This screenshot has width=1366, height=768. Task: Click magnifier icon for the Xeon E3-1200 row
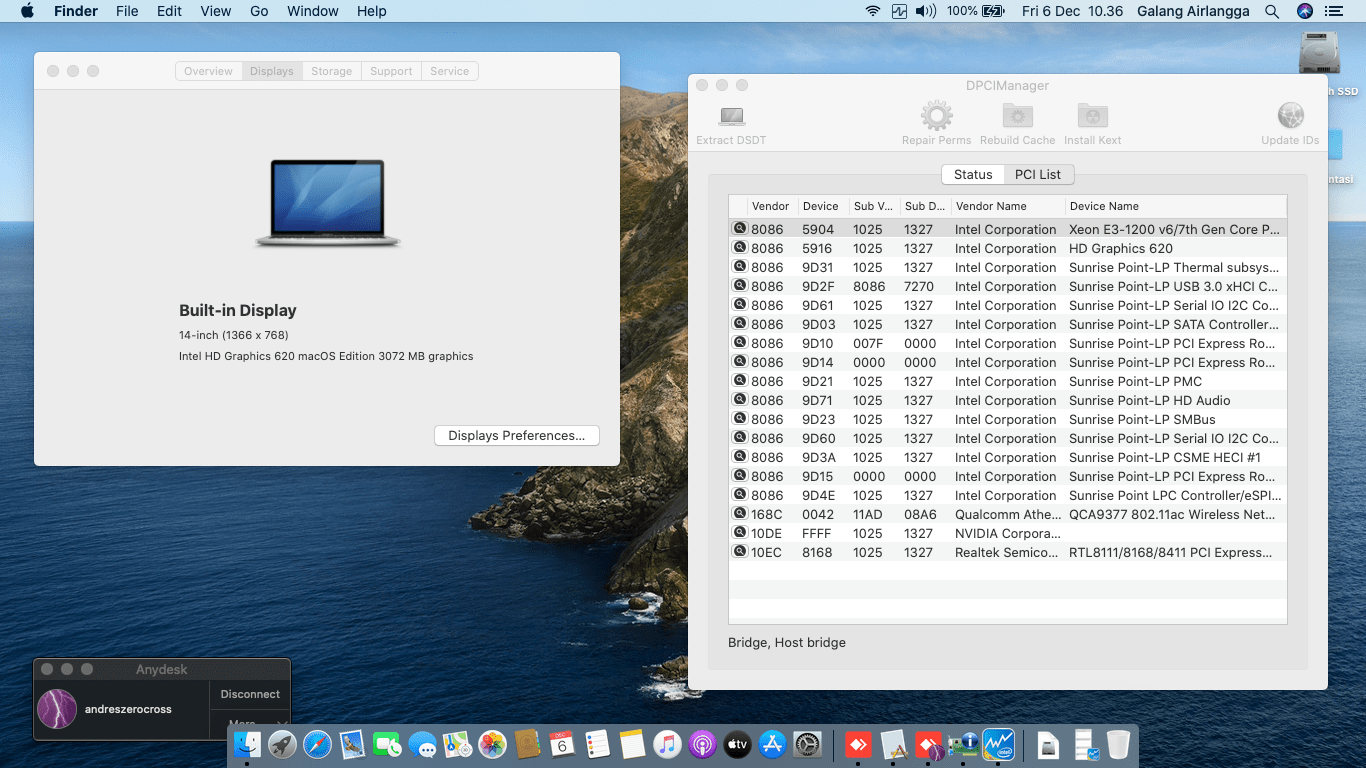pos(739,229)
